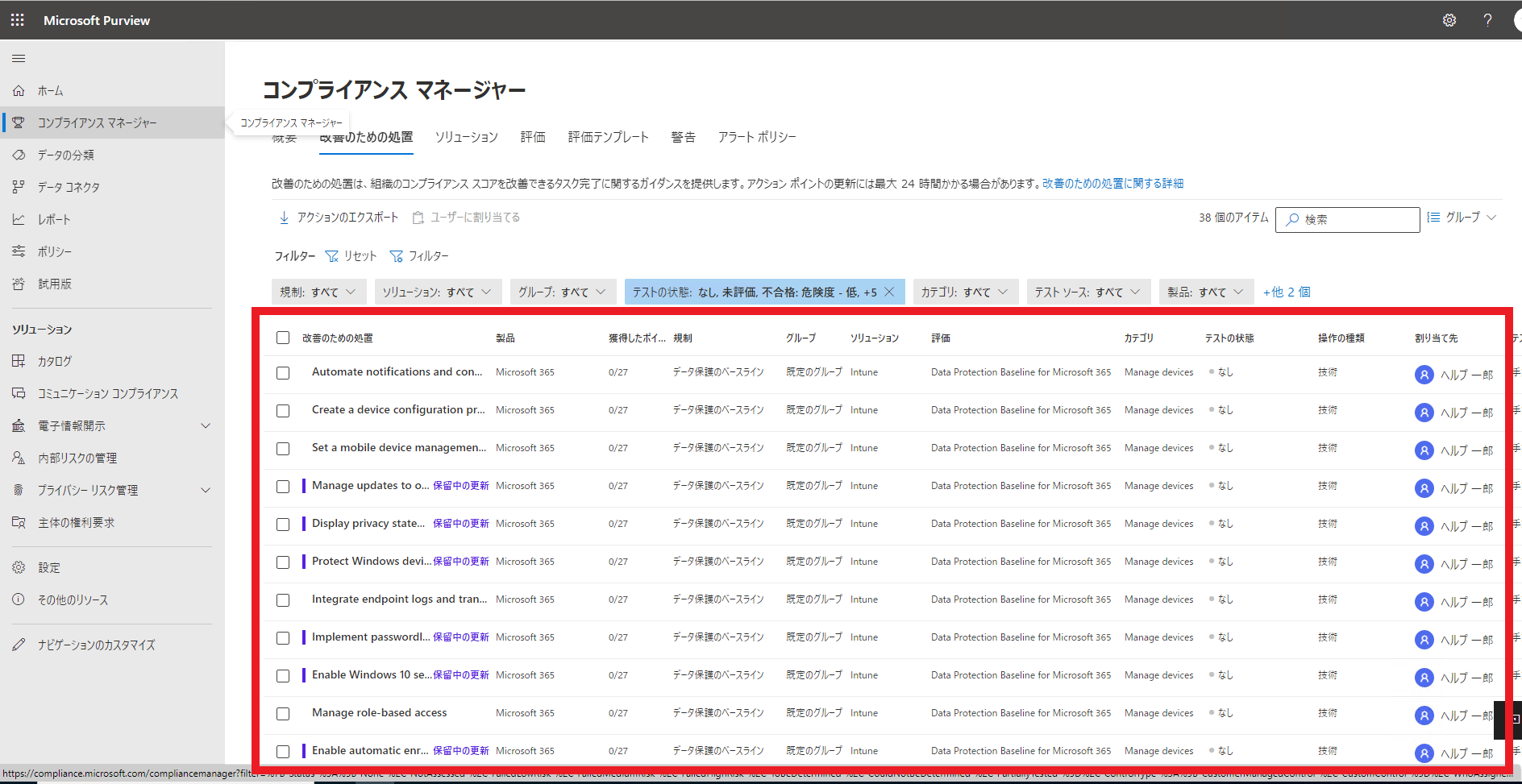This screenshot has width=1522, height=784.
Task: Open the 製品: すべて filter dropdown
Action: pyautogui.click(x=1207, y=292)
